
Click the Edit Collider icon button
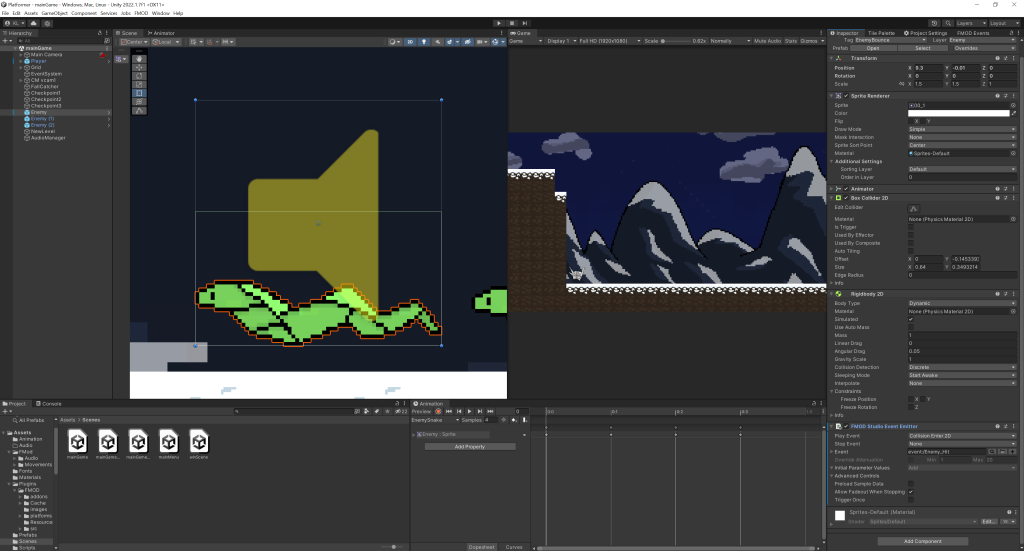click(x=912, y=208)
